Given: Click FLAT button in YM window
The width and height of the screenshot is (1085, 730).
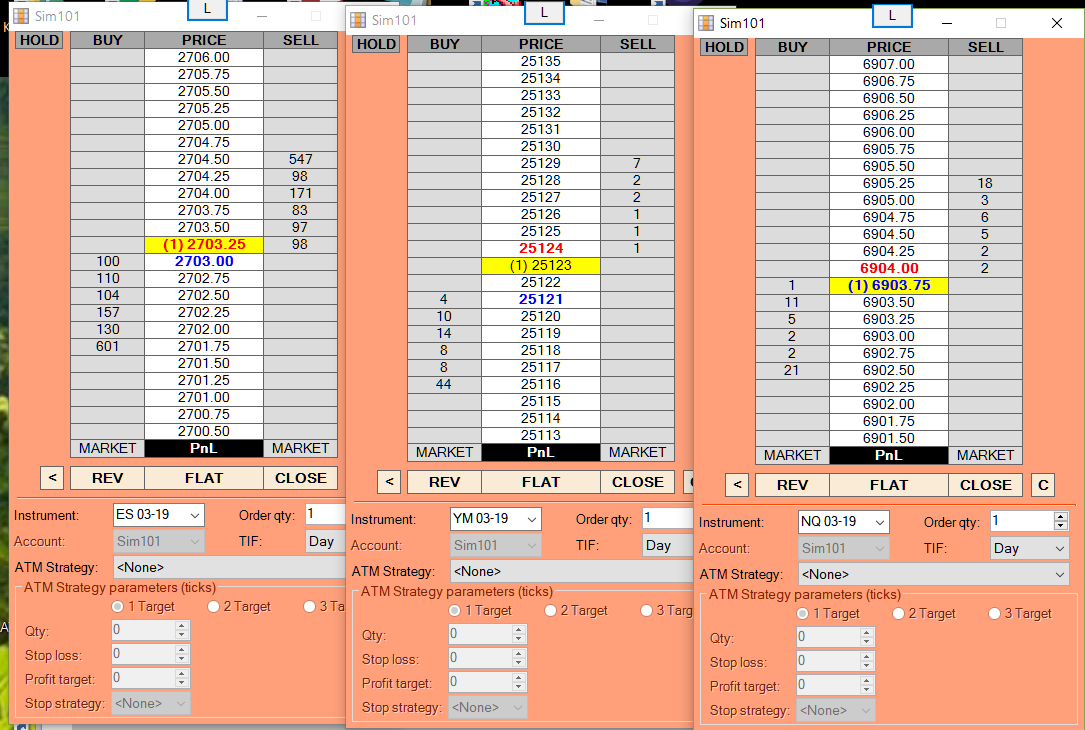Looking at the screenshot, I should coord(541,482).
